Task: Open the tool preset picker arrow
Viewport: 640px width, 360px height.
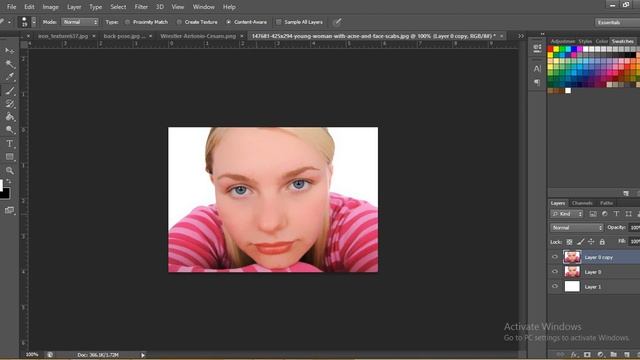Action: [x=9, y=22]
